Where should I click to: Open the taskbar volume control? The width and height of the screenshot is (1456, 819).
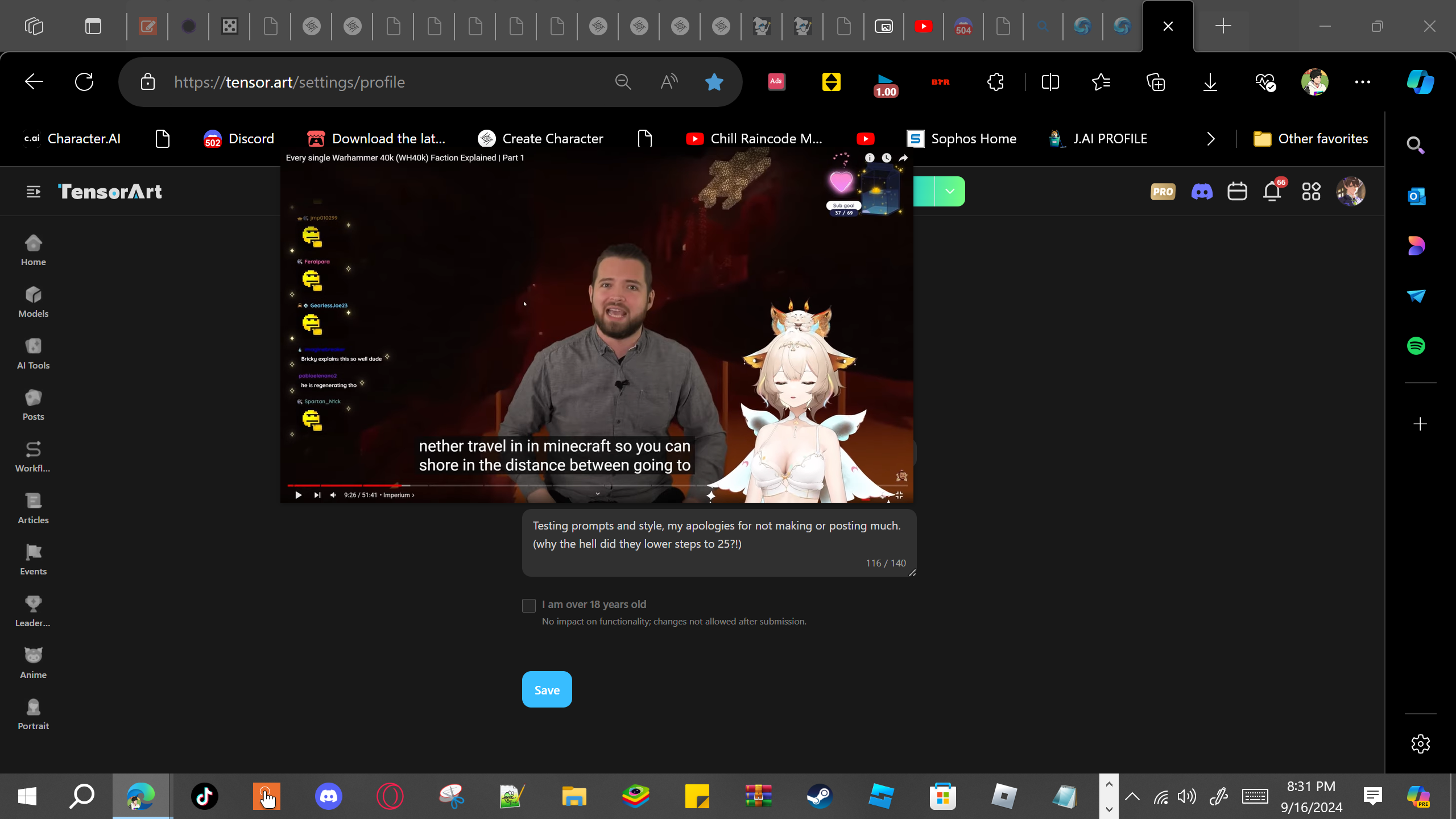click(x=1186, y=796)
